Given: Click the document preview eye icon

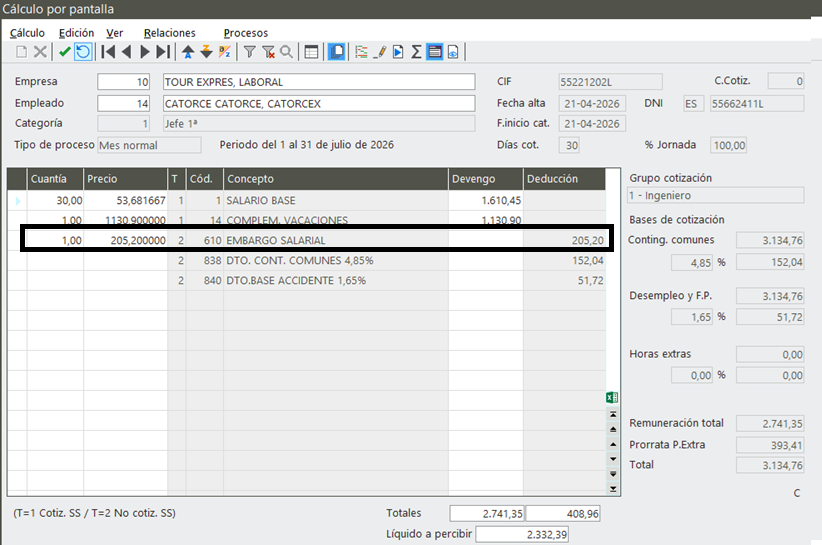Looking at the screenshot, I should 453,52.
